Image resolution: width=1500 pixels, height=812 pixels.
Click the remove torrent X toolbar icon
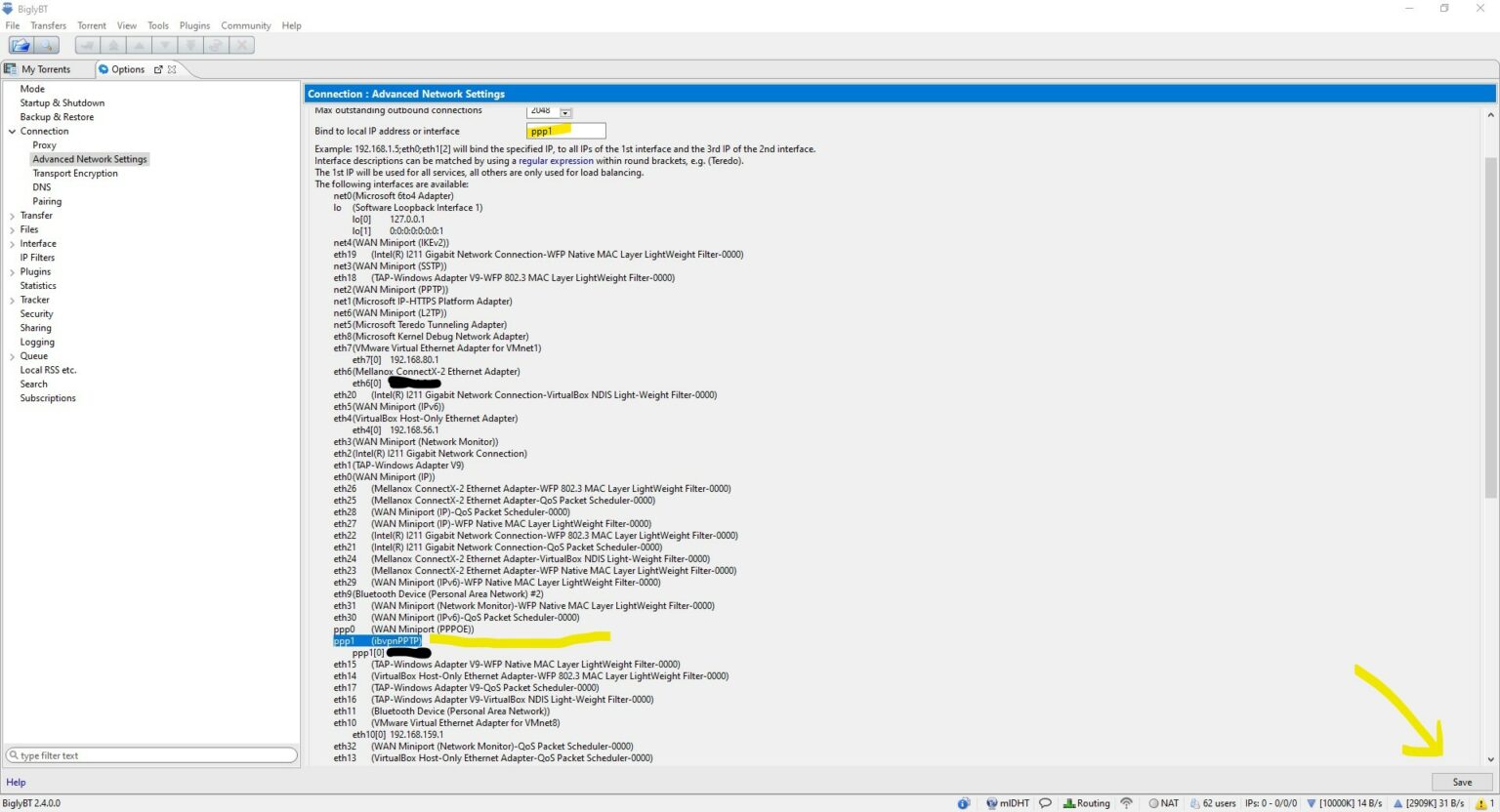pyautogui.click(x=242, y=45)
